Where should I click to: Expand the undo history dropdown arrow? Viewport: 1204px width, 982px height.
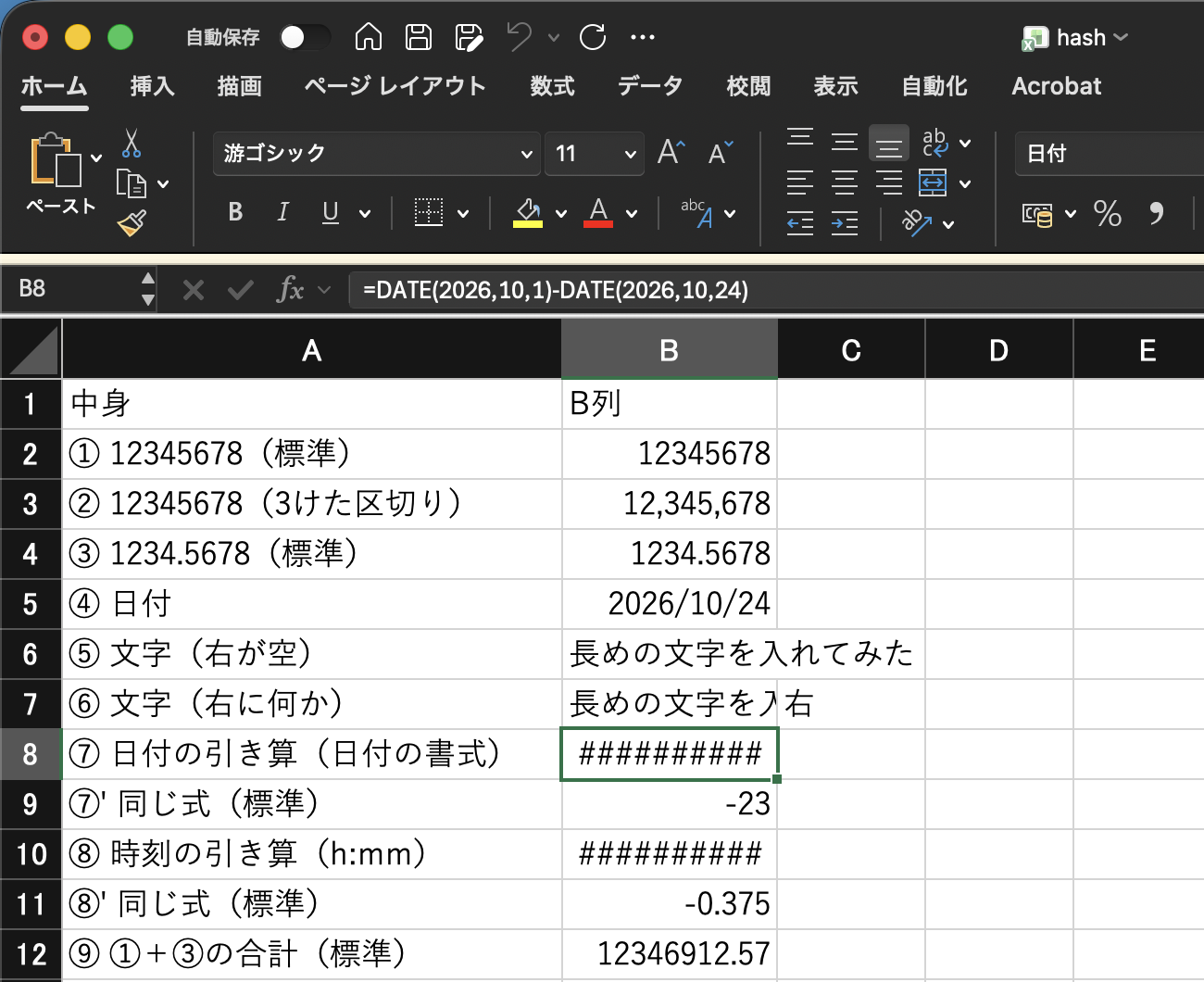click(x=554, y=38)
